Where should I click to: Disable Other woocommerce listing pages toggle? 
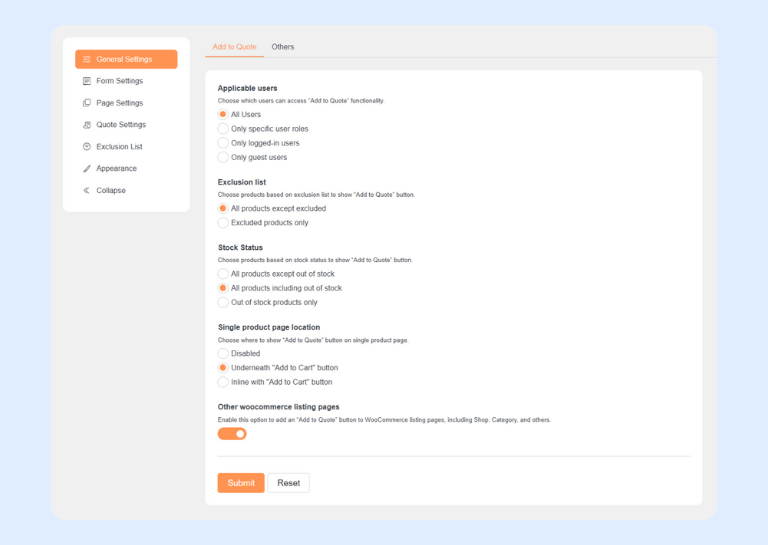[232, 434]
